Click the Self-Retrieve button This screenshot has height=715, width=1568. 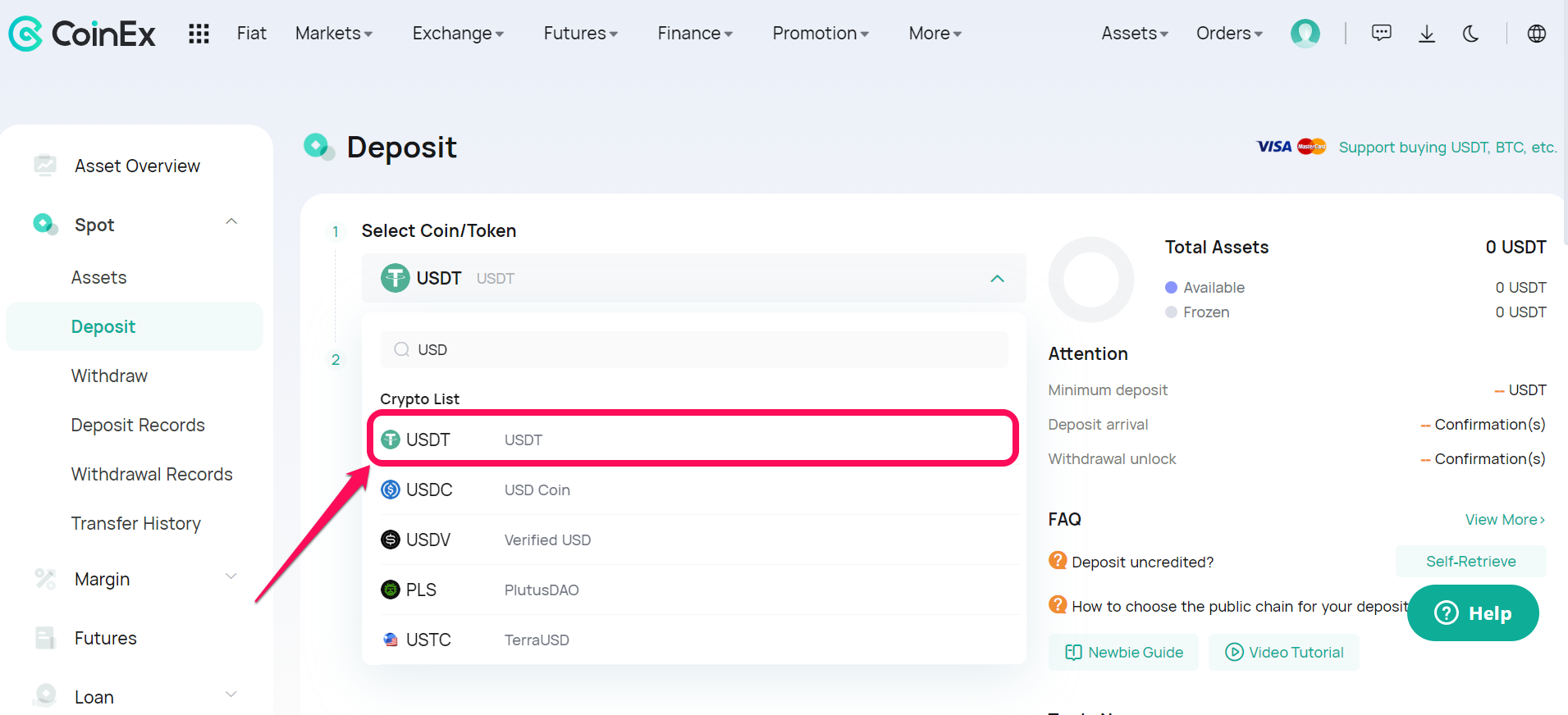[x=1470, y=562]
